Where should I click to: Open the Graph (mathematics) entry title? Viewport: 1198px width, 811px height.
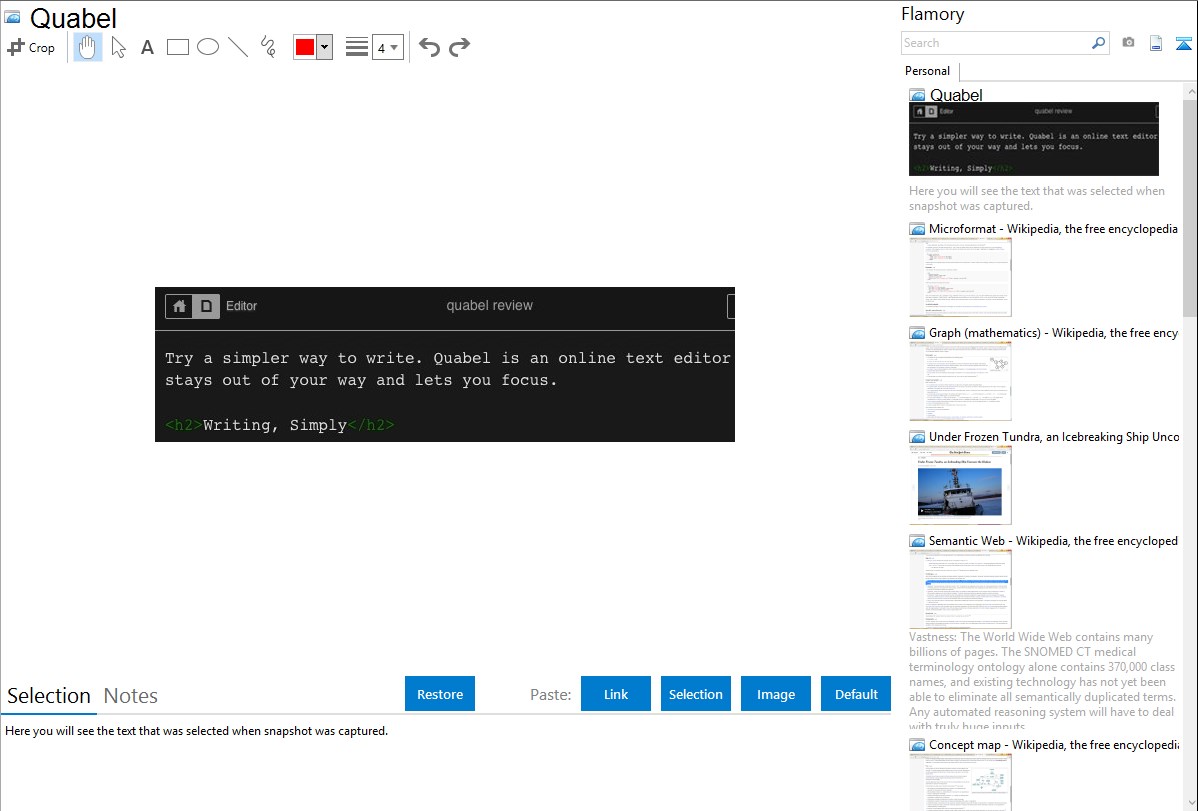(x=1053, y=333)
